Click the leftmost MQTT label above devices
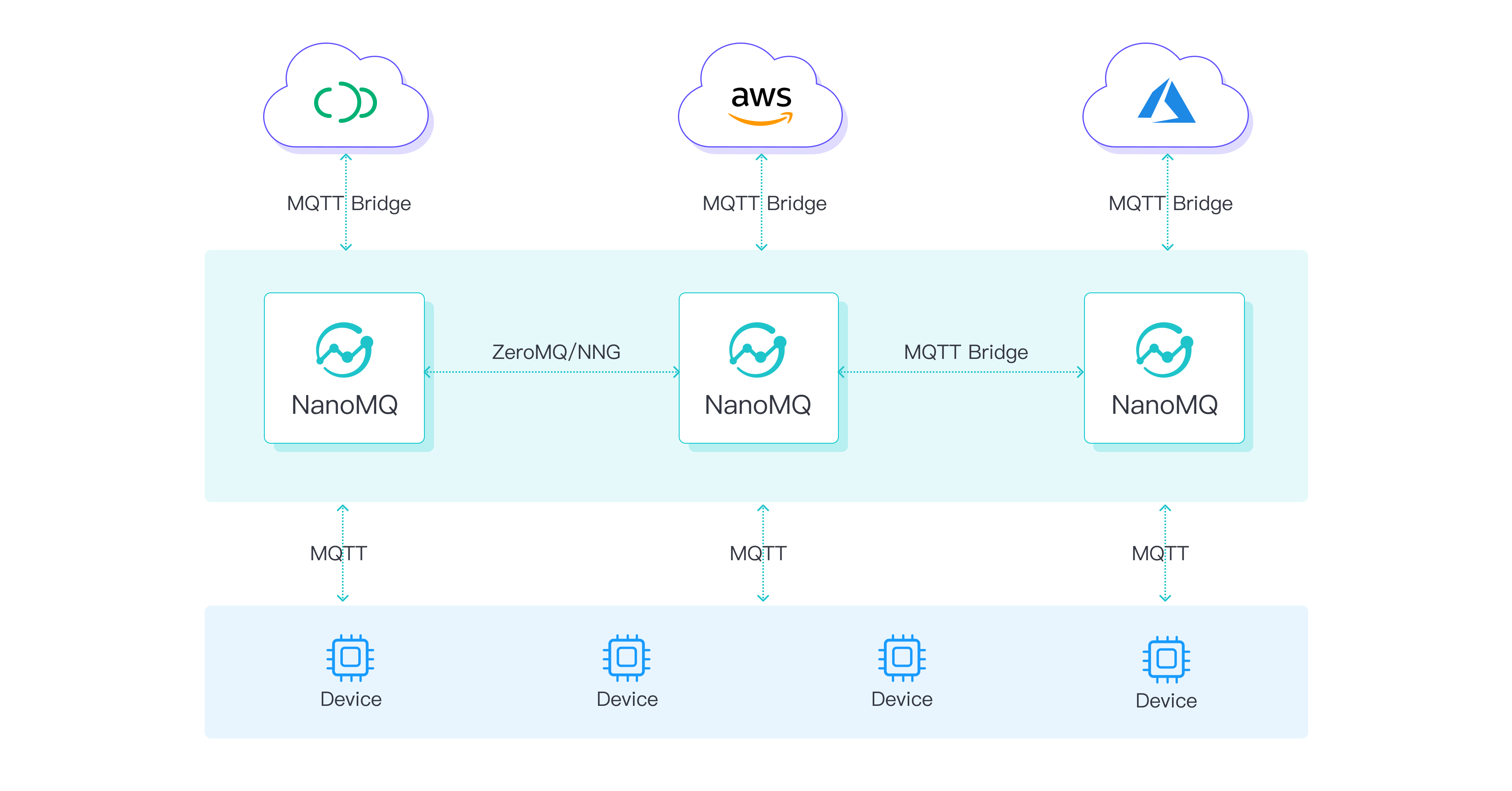 point(339,553)
